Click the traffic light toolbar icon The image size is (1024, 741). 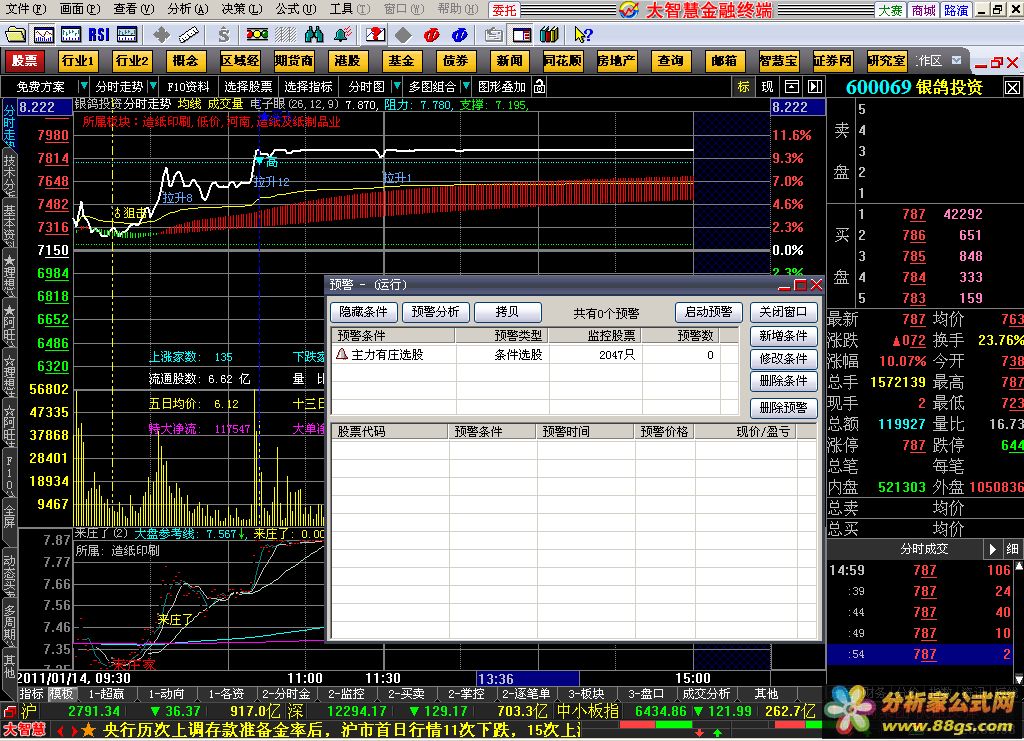pos(257,35)
